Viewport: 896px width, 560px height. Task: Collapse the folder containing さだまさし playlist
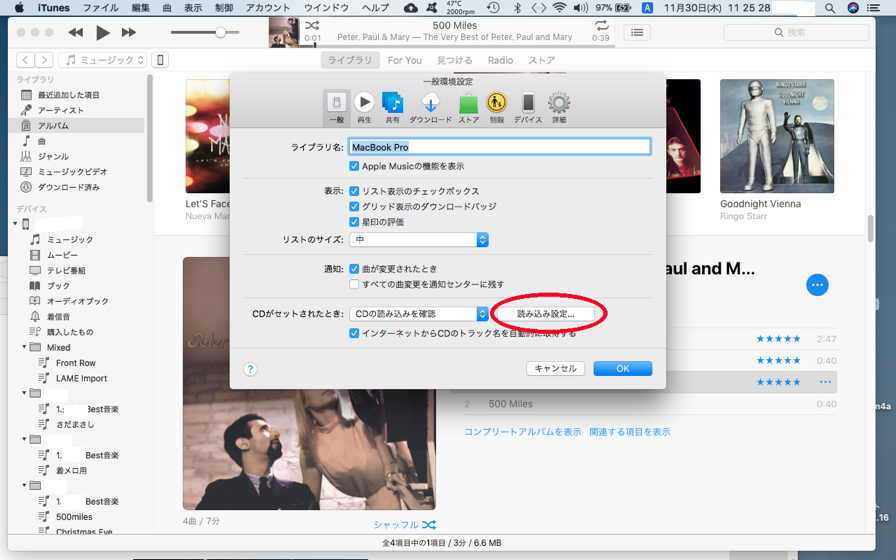(25, 393)
